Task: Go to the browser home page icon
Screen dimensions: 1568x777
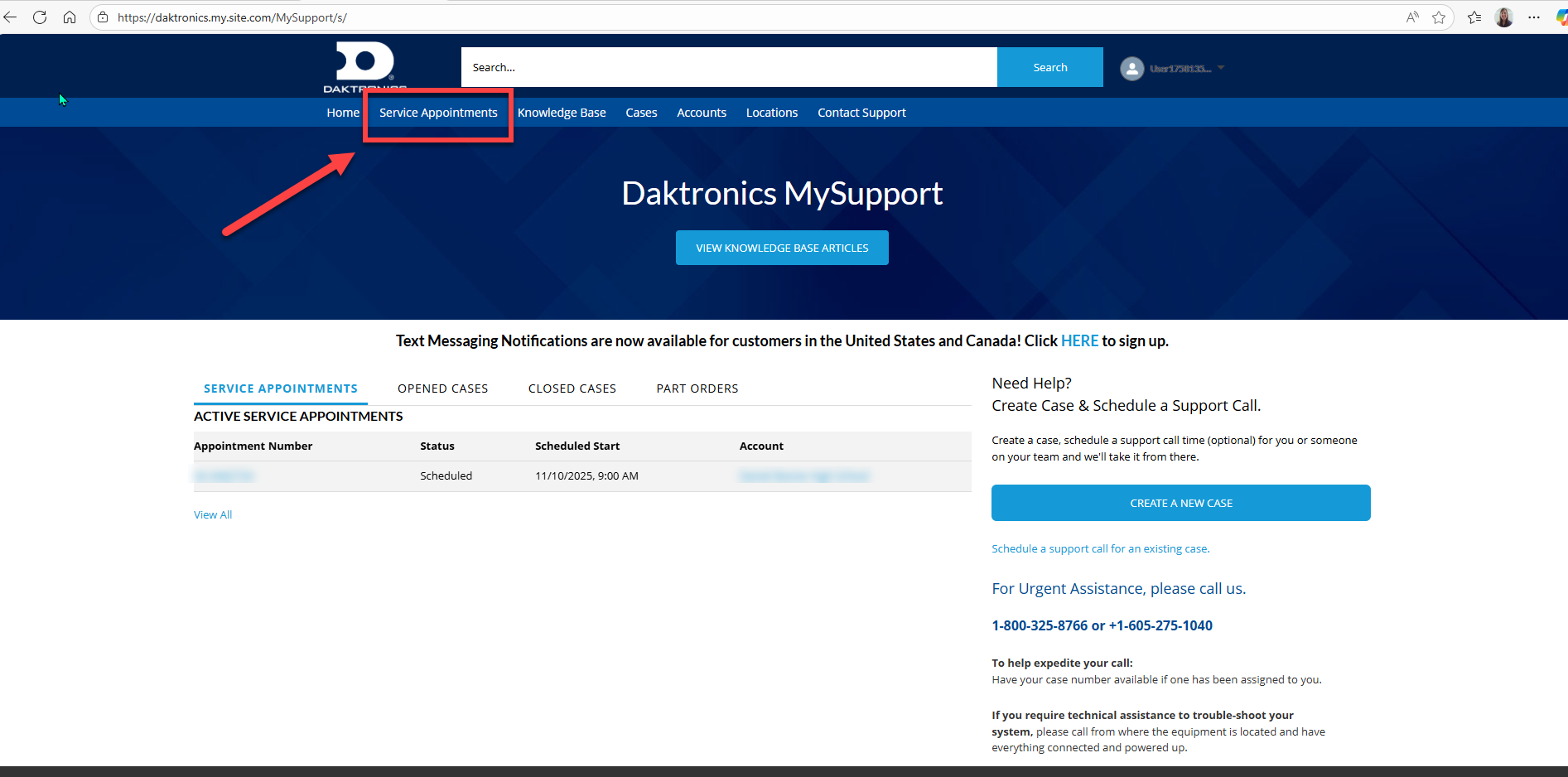Action: coord(70,17)
